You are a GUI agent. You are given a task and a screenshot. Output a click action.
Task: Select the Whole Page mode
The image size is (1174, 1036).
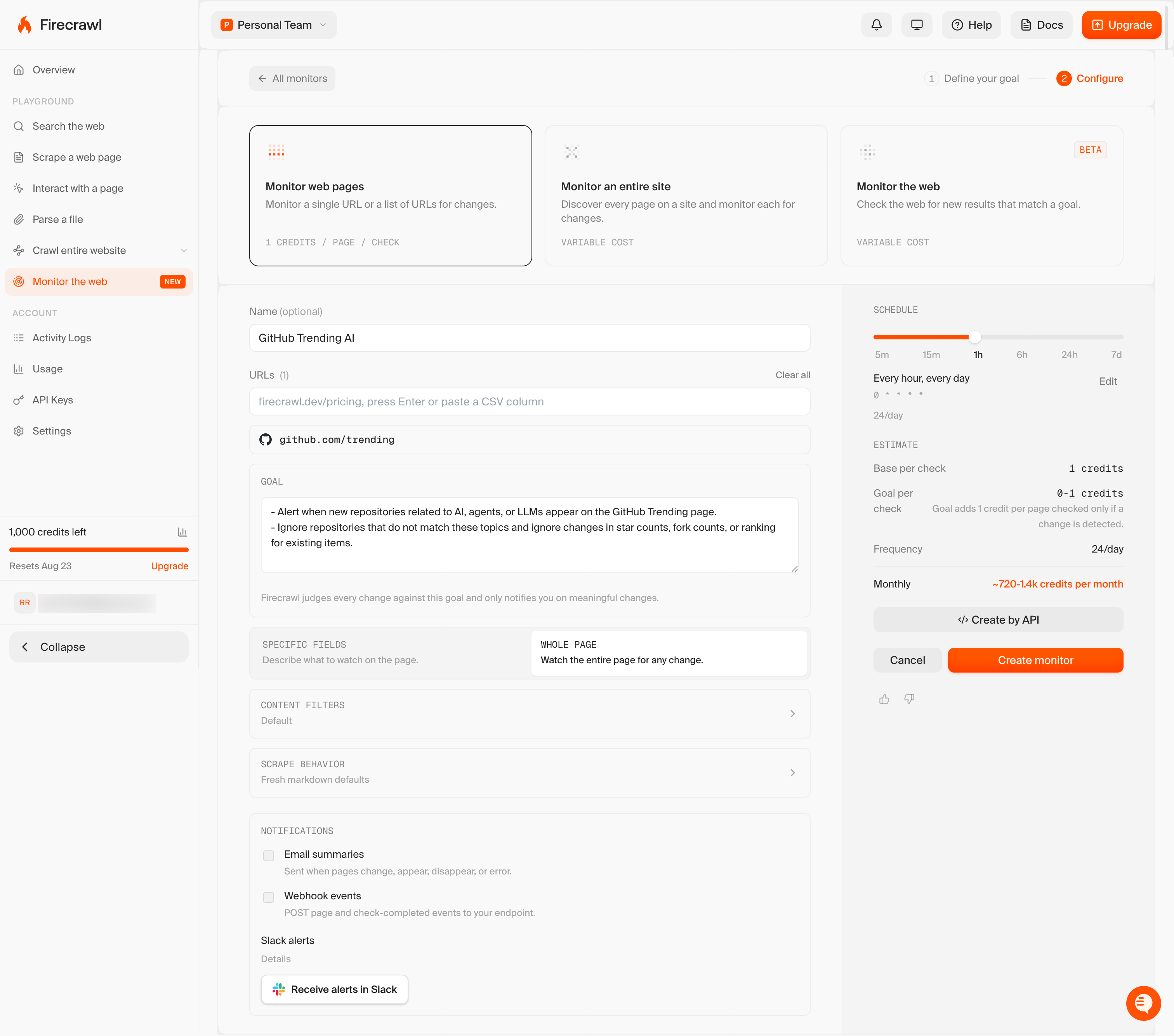tap(669, 653)
